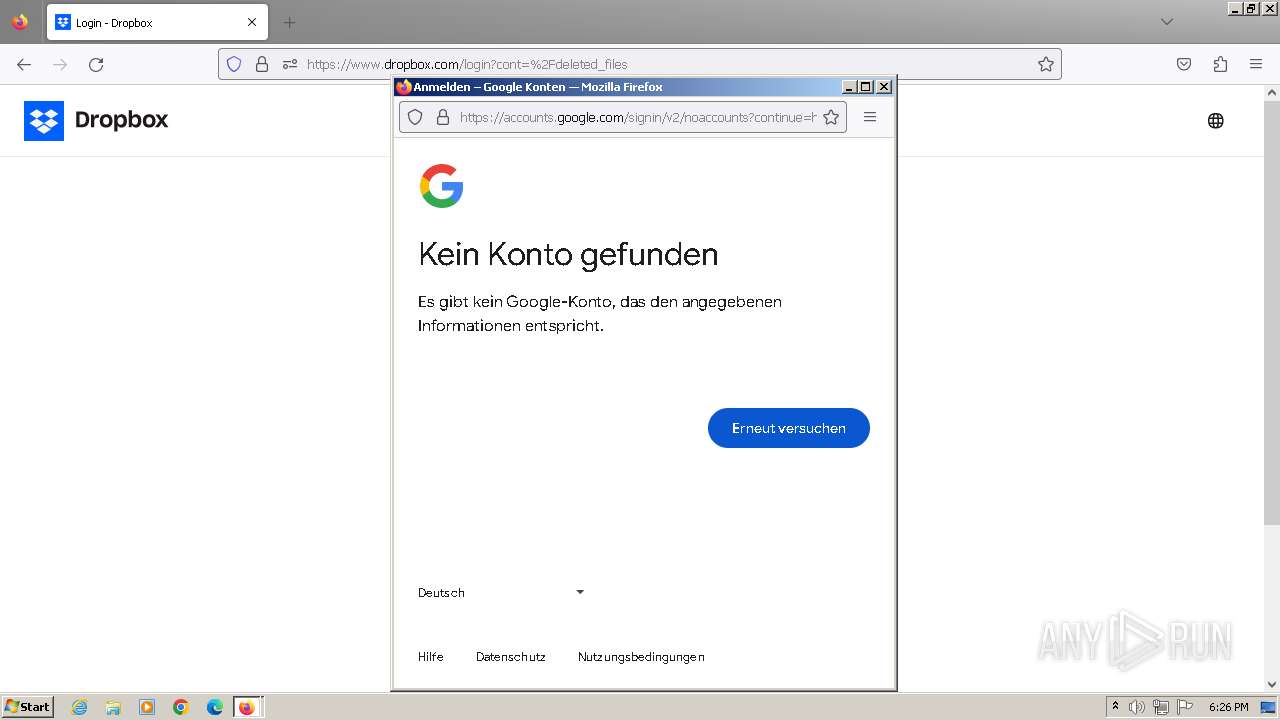Minimize the Google Konten popup window
Viewport: 1280px width, 720px height.
849,87
